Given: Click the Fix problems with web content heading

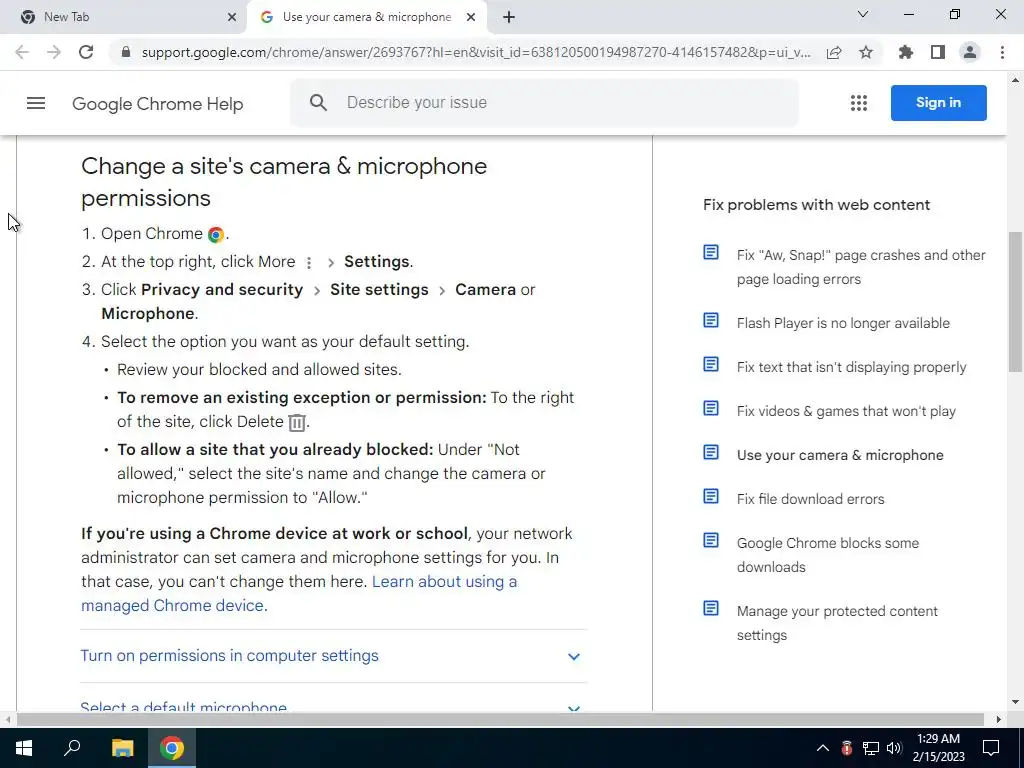Looking at the screenshot, I should [816, 205].
